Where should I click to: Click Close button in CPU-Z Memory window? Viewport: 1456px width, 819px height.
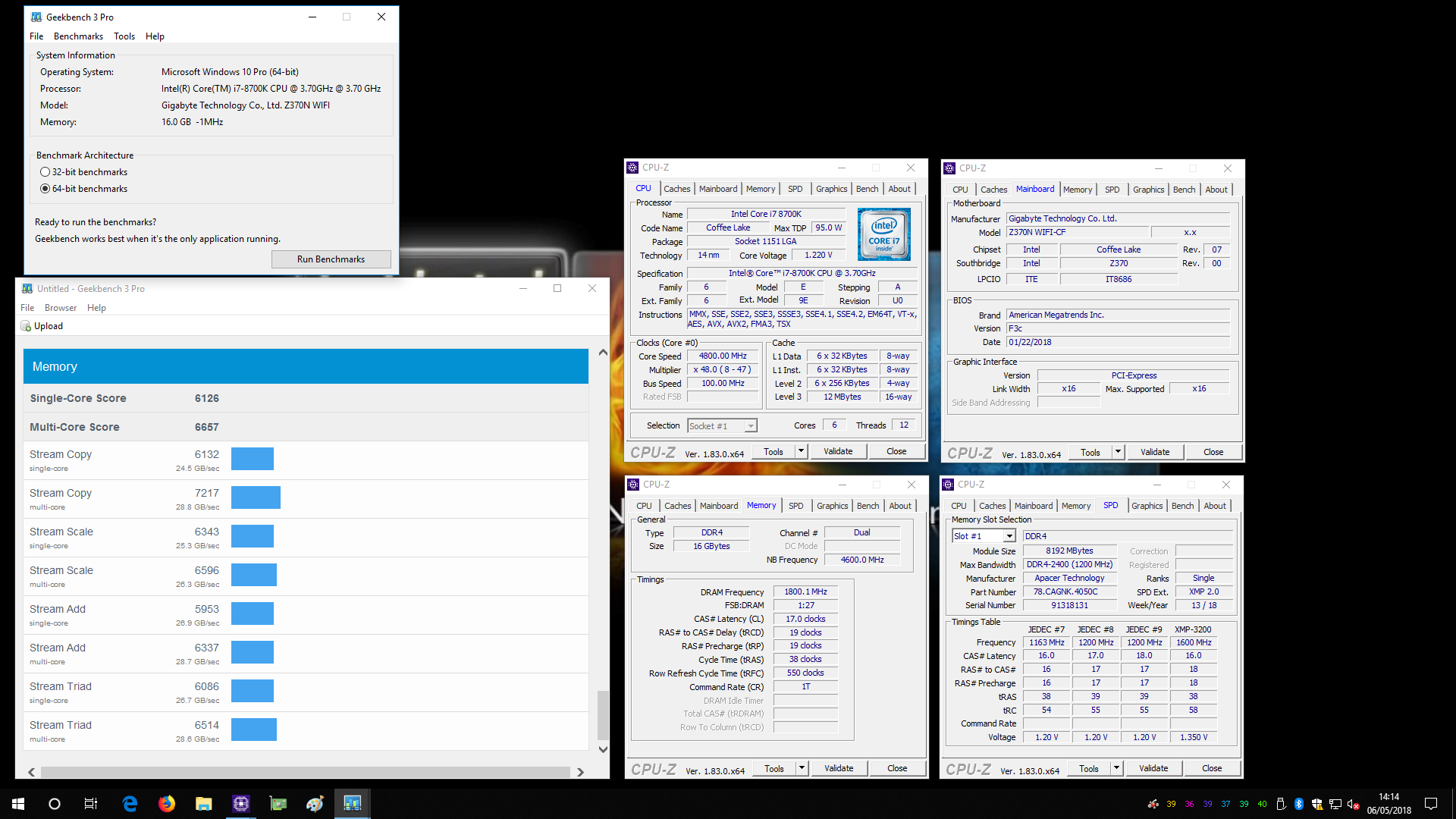pyautogui.click(x=897, y=768)
